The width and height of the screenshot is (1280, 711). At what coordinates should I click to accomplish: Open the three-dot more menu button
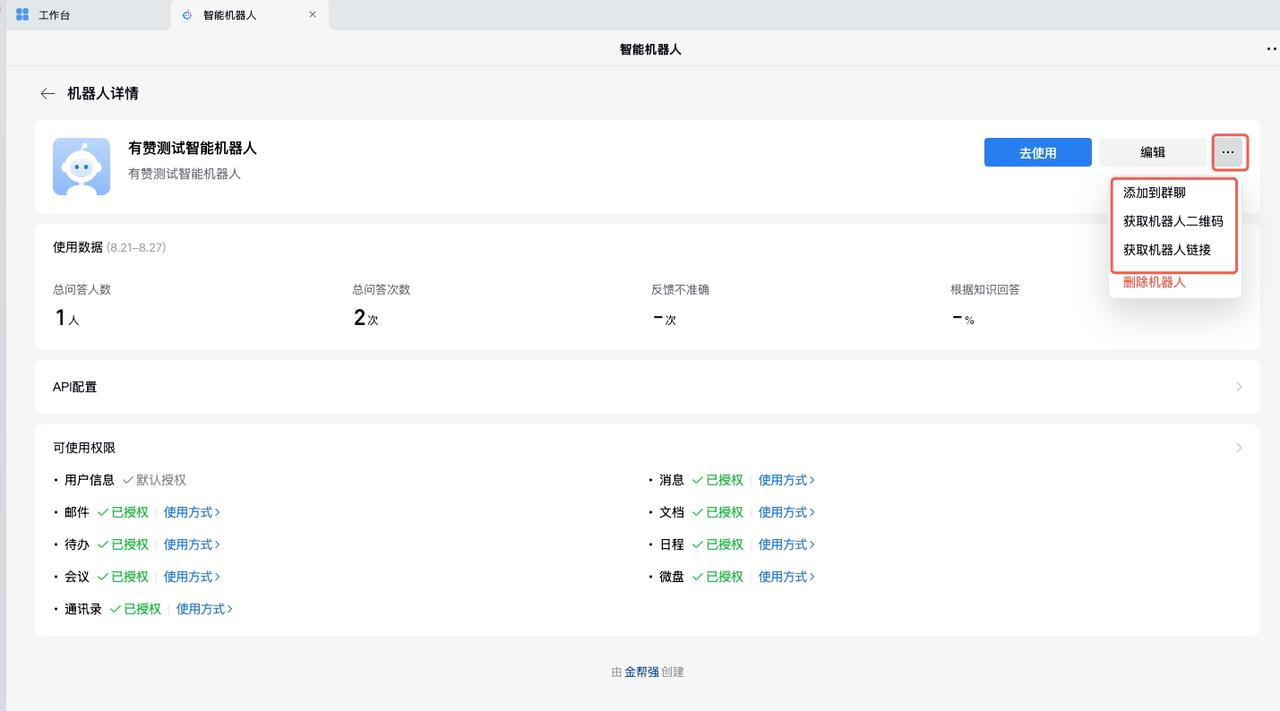(1229, 152)
